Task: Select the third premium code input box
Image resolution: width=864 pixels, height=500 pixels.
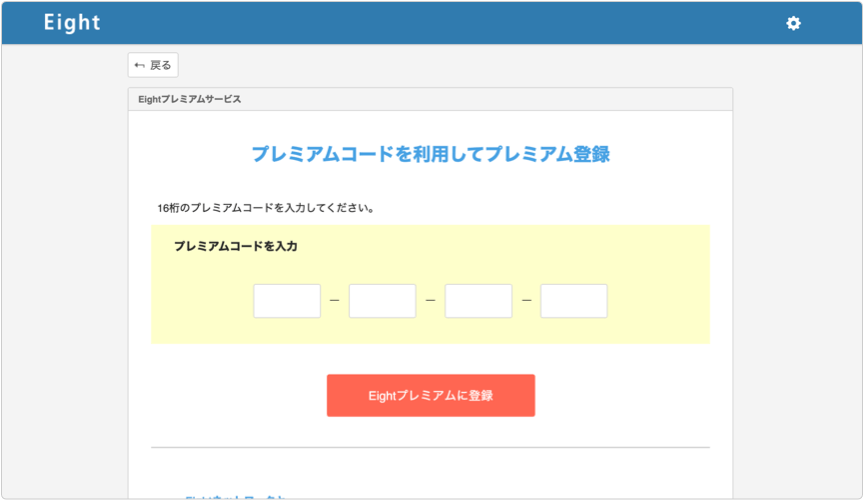Action: pos(478,301)
